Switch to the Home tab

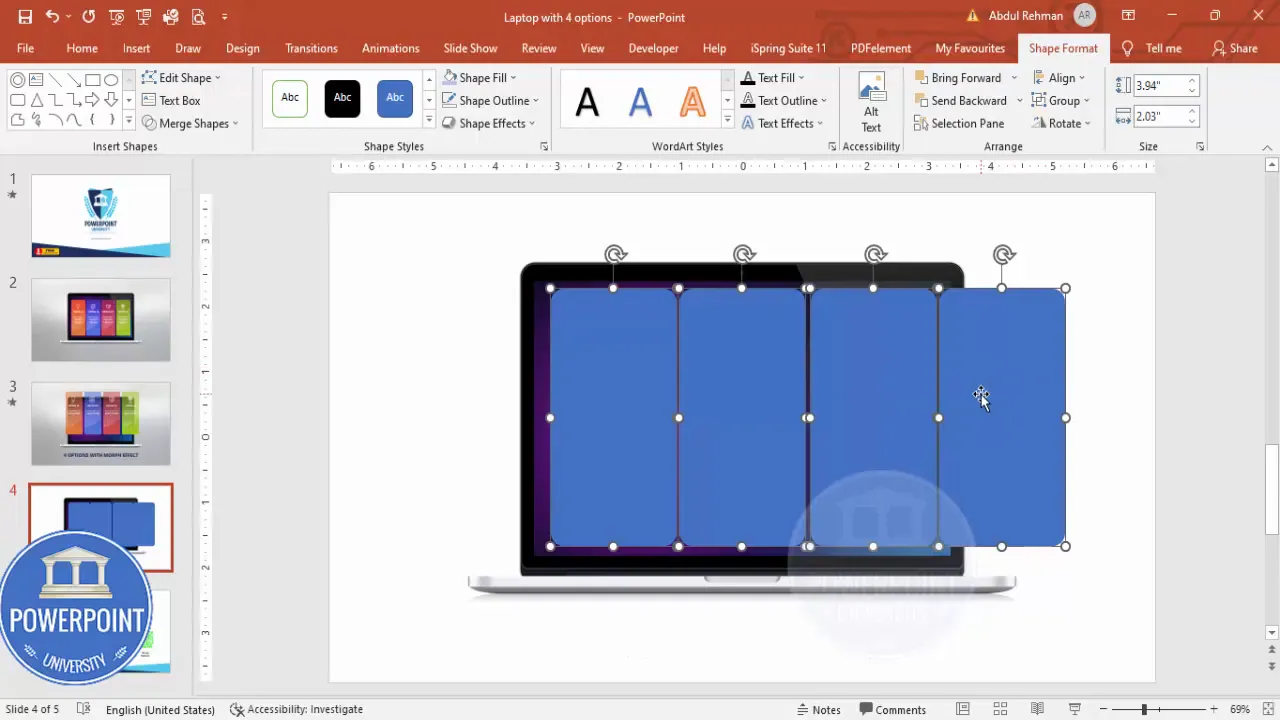(x=82, y=48)
